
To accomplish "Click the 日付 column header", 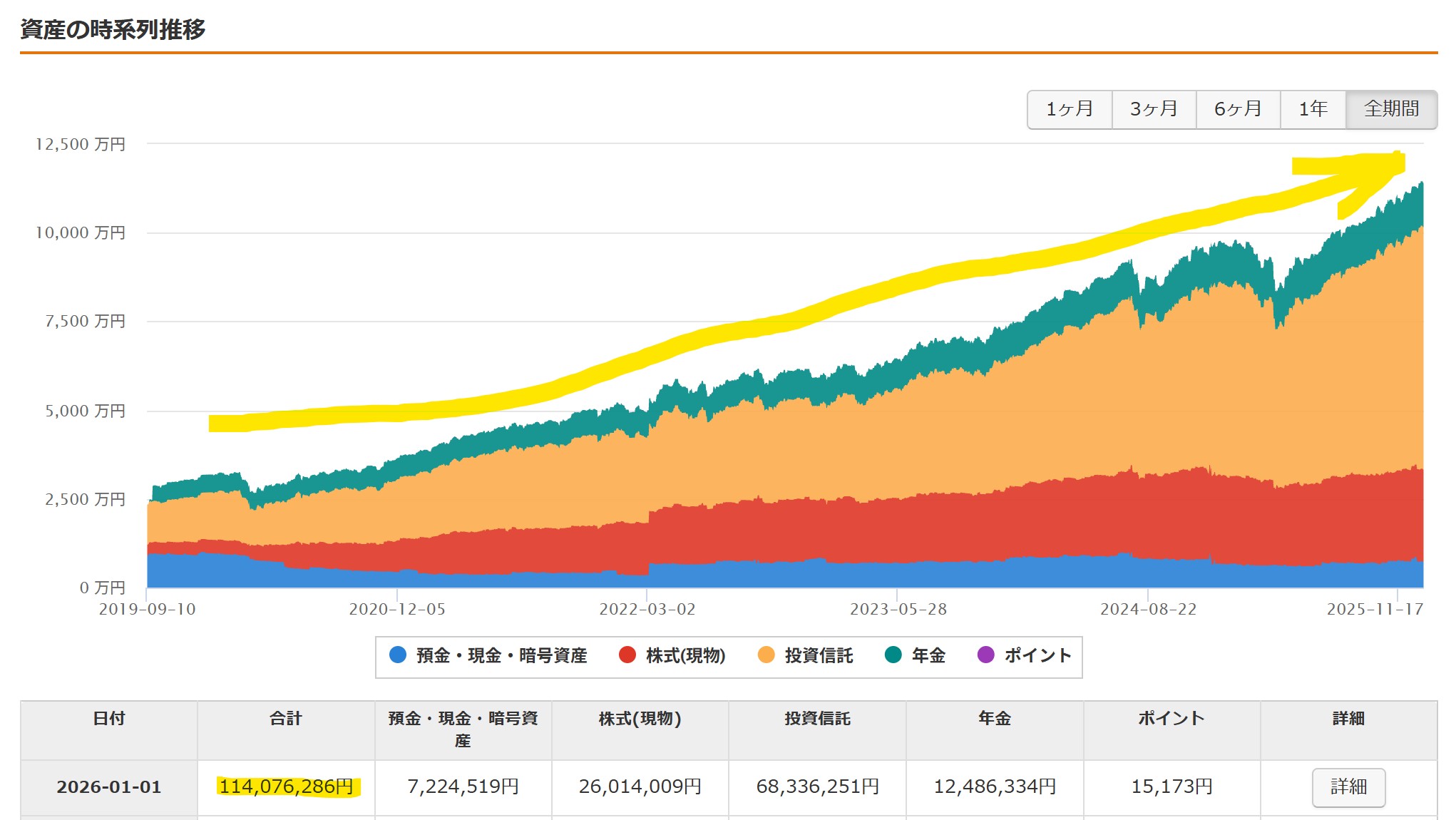I will pyautogui.click(x=109, y=719).
